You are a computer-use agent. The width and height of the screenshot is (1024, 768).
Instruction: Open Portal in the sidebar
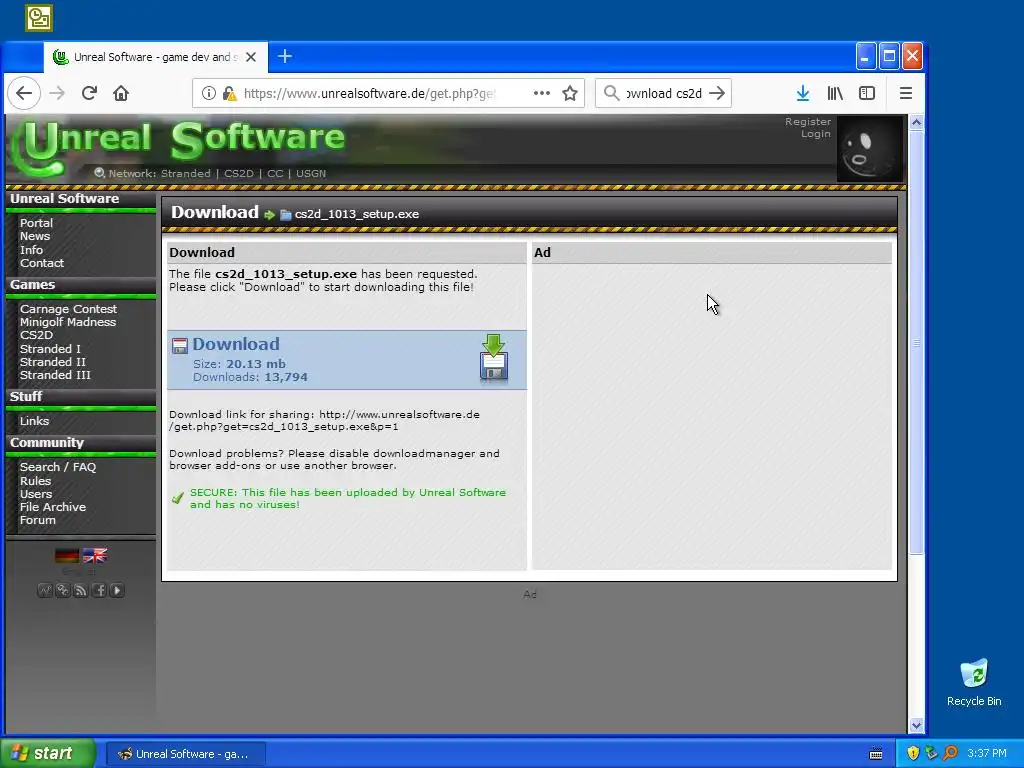click(x=37, y=223)
